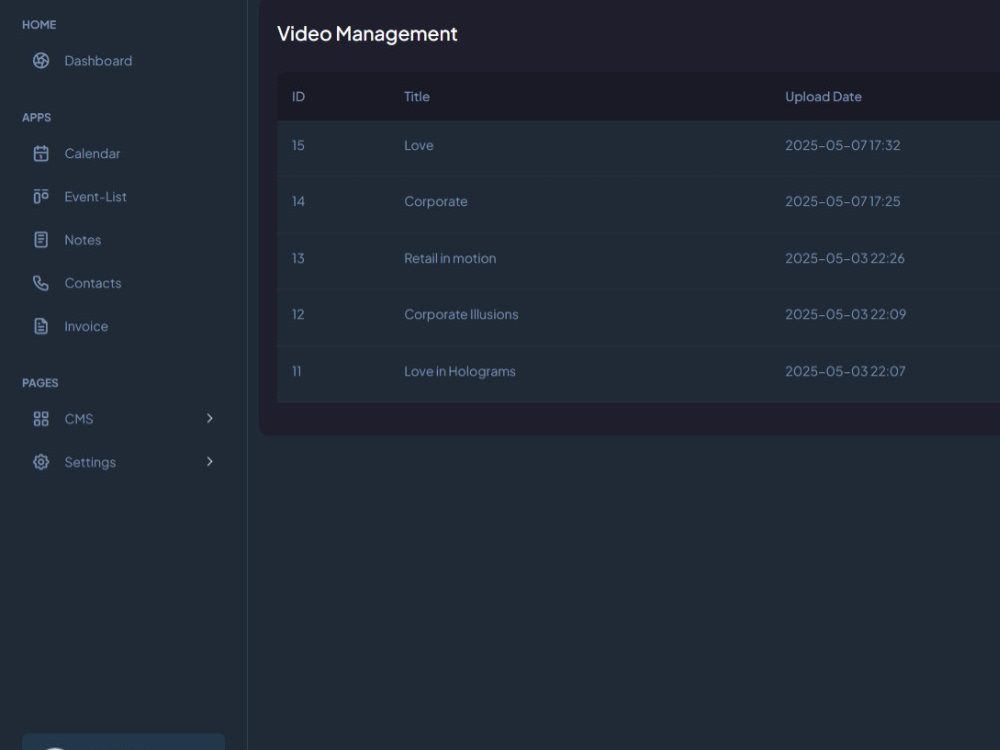Screen dimensions: 1000x750
Task: Select Invoice in the sidebar
Action: 86,327
